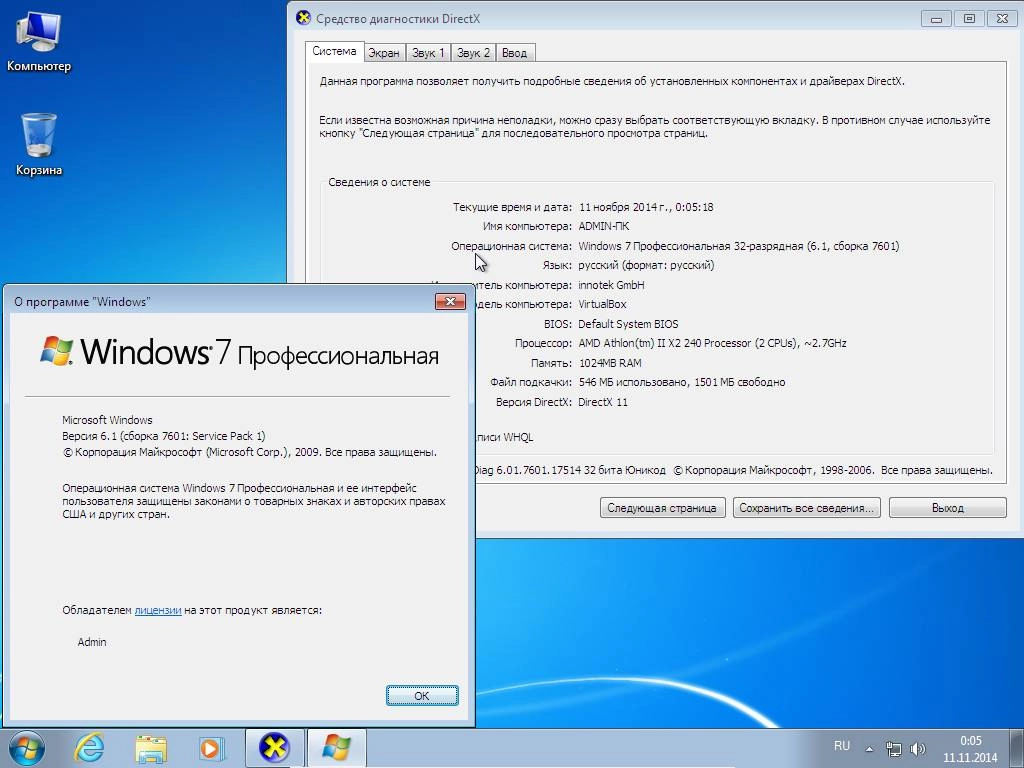
Task: Open the network tray icon
Action: pyautogui.click(x=893, y=749)
